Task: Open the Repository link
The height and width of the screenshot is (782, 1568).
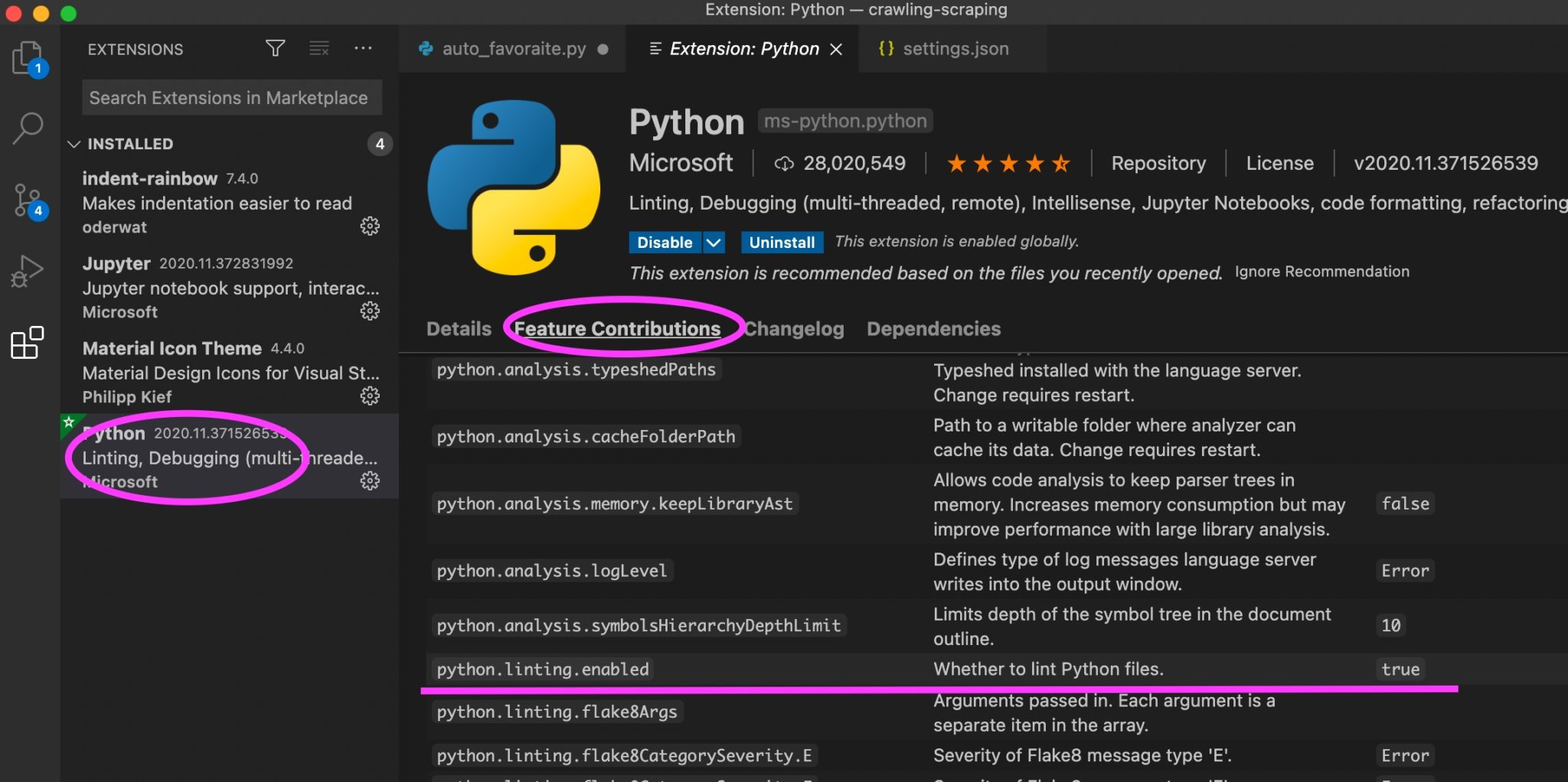Action: point(1158,163)
